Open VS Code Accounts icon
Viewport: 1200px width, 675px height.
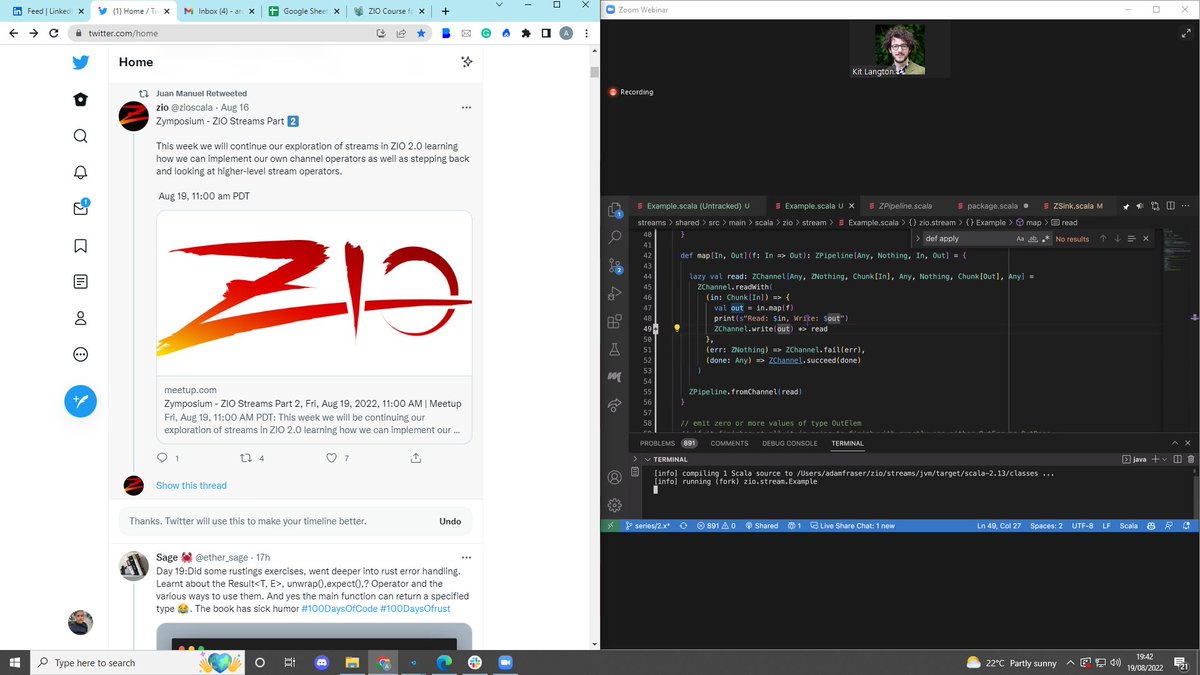(615, 478)
